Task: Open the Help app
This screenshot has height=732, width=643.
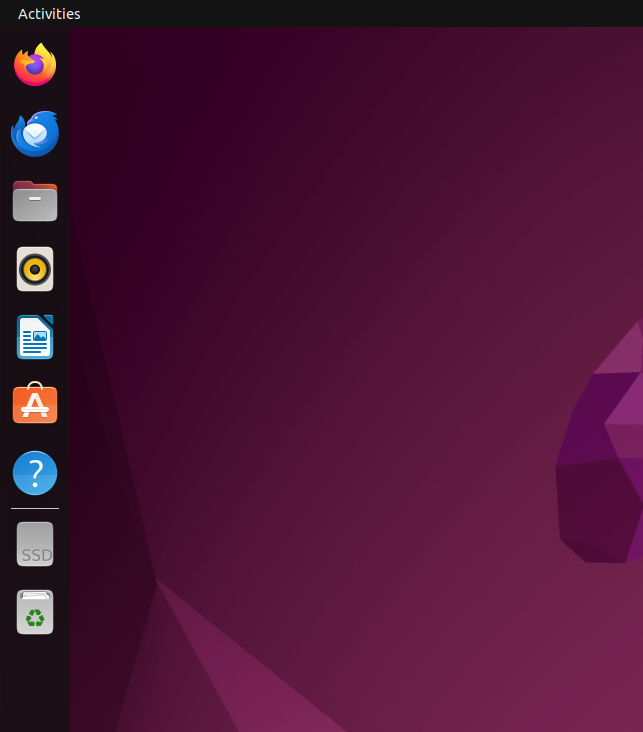Action: (x=35, y=473)
